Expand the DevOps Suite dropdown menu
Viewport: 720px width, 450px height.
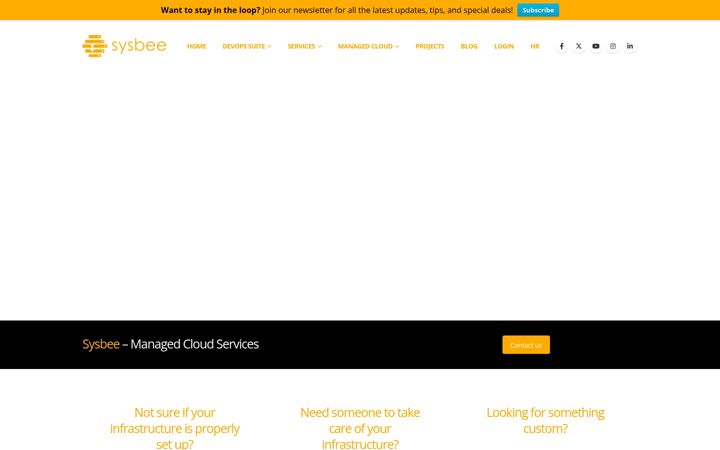coord(247,46)
